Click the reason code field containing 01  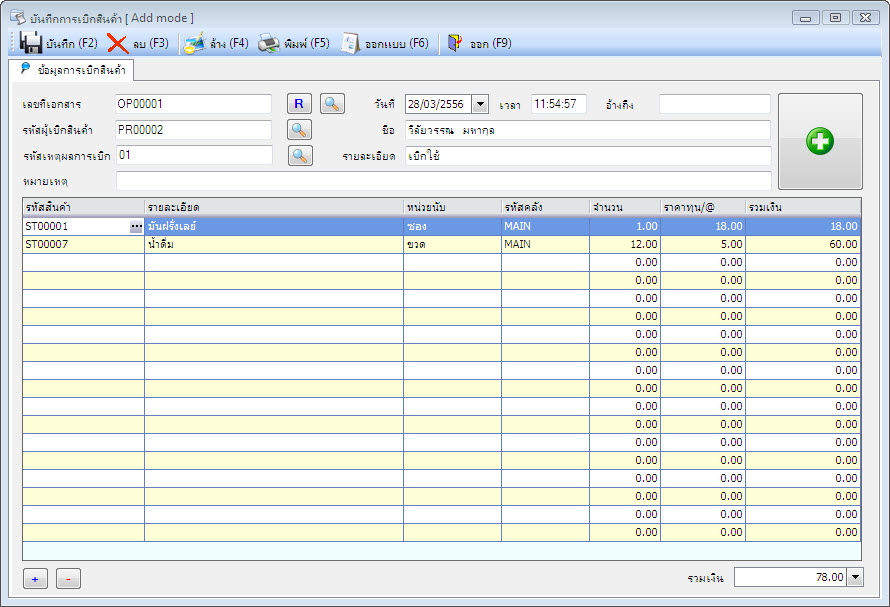click(x=194, y=155)
